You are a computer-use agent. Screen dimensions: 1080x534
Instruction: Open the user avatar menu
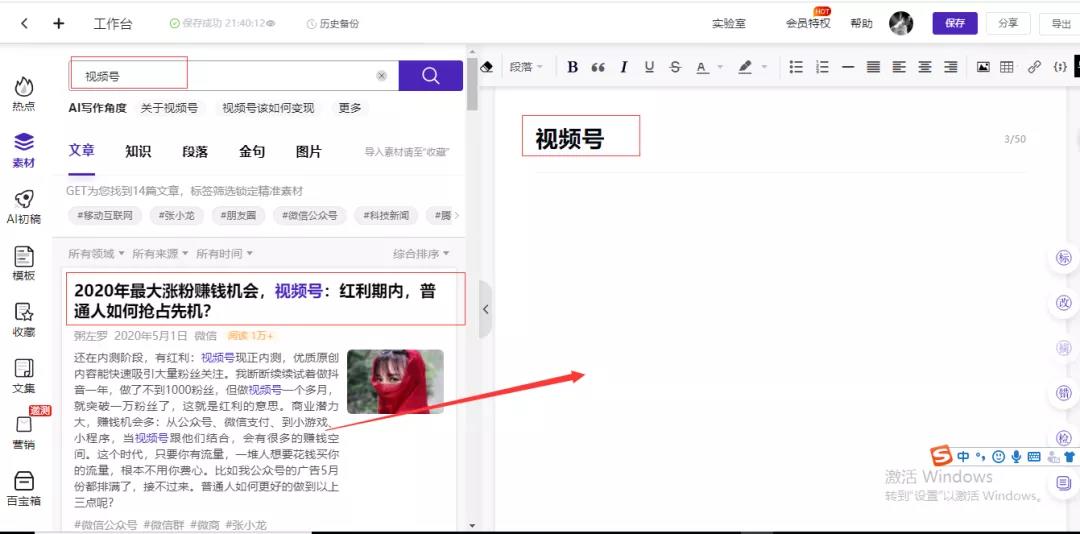click(x=901, y=23)
